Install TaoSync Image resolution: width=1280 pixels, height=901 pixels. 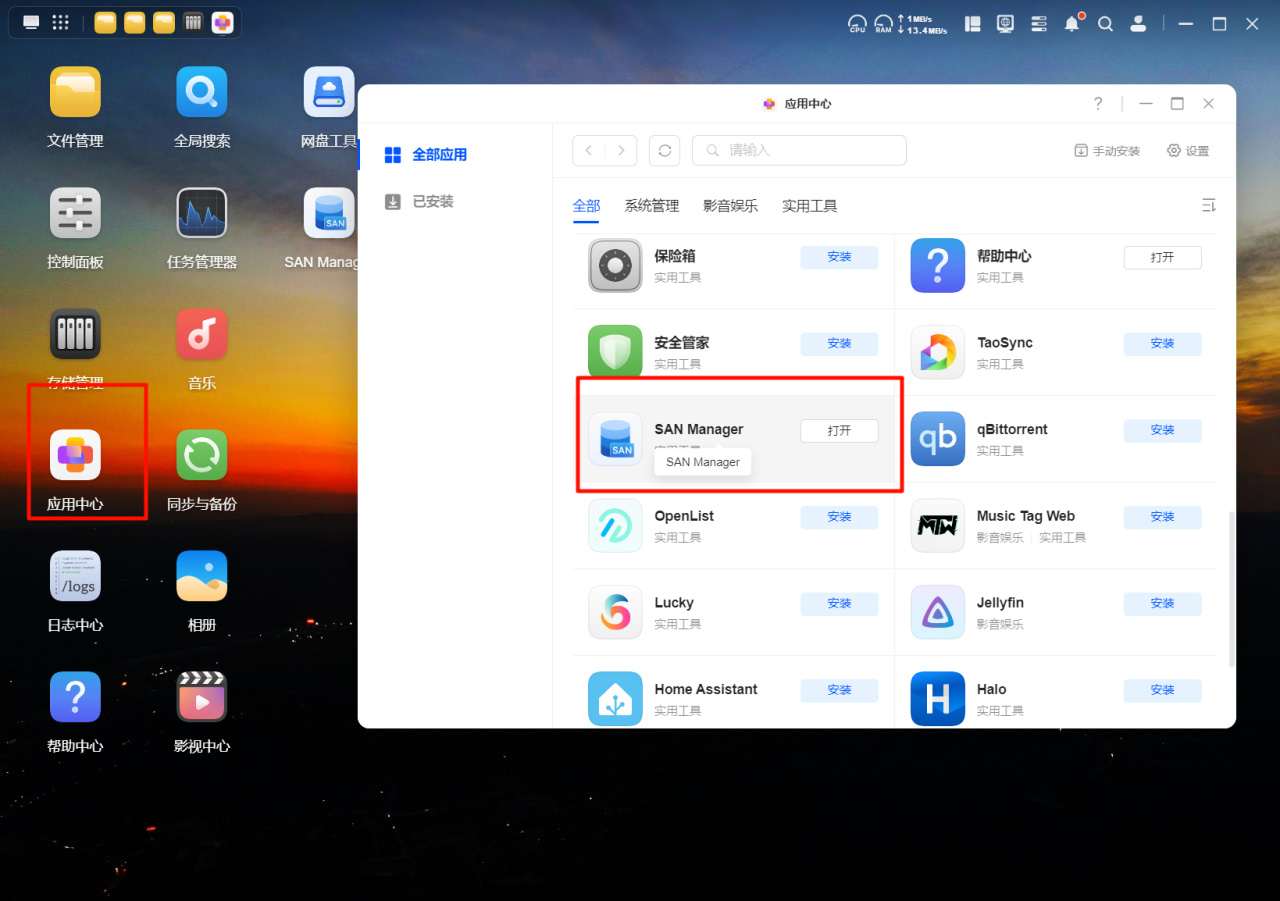[x=1162, y=344]
